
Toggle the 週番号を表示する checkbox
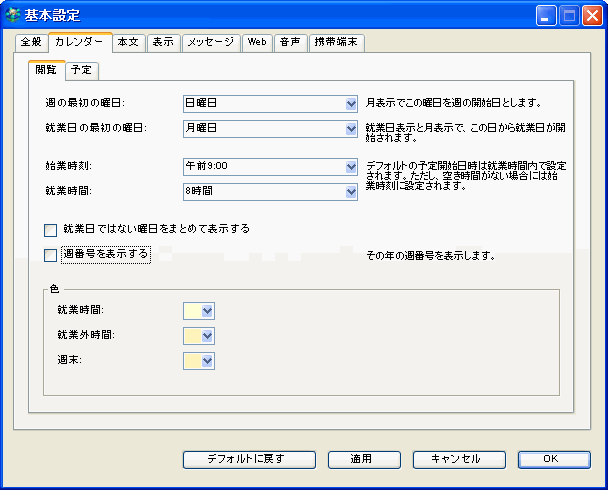click(x=51, y=255)
